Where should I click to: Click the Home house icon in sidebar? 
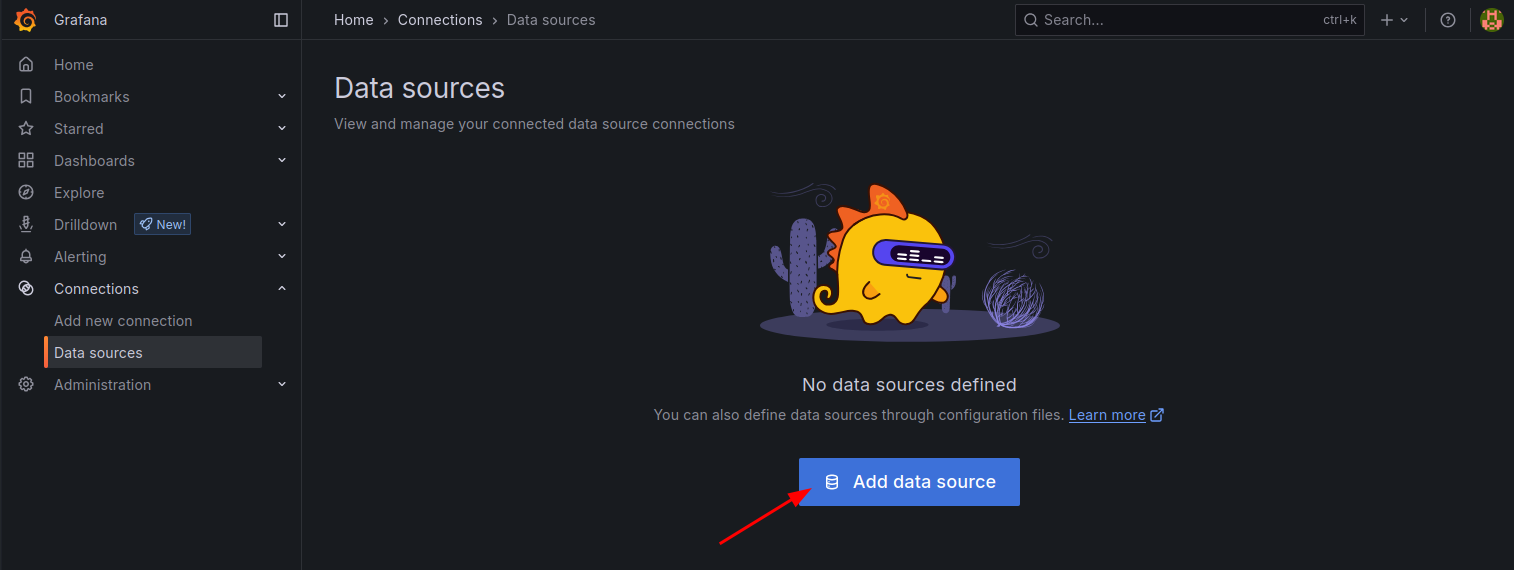26,65
